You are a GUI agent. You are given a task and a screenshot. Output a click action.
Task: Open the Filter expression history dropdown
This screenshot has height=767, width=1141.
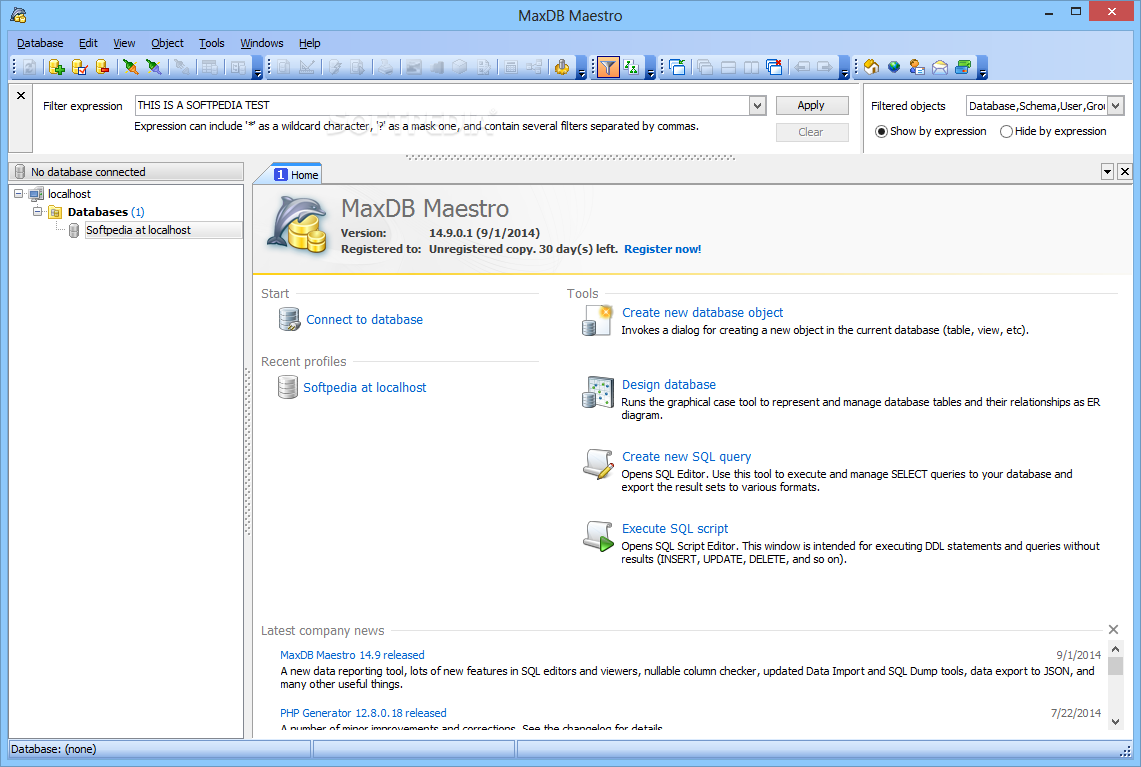pyautogui.click(x=758, y=106)
